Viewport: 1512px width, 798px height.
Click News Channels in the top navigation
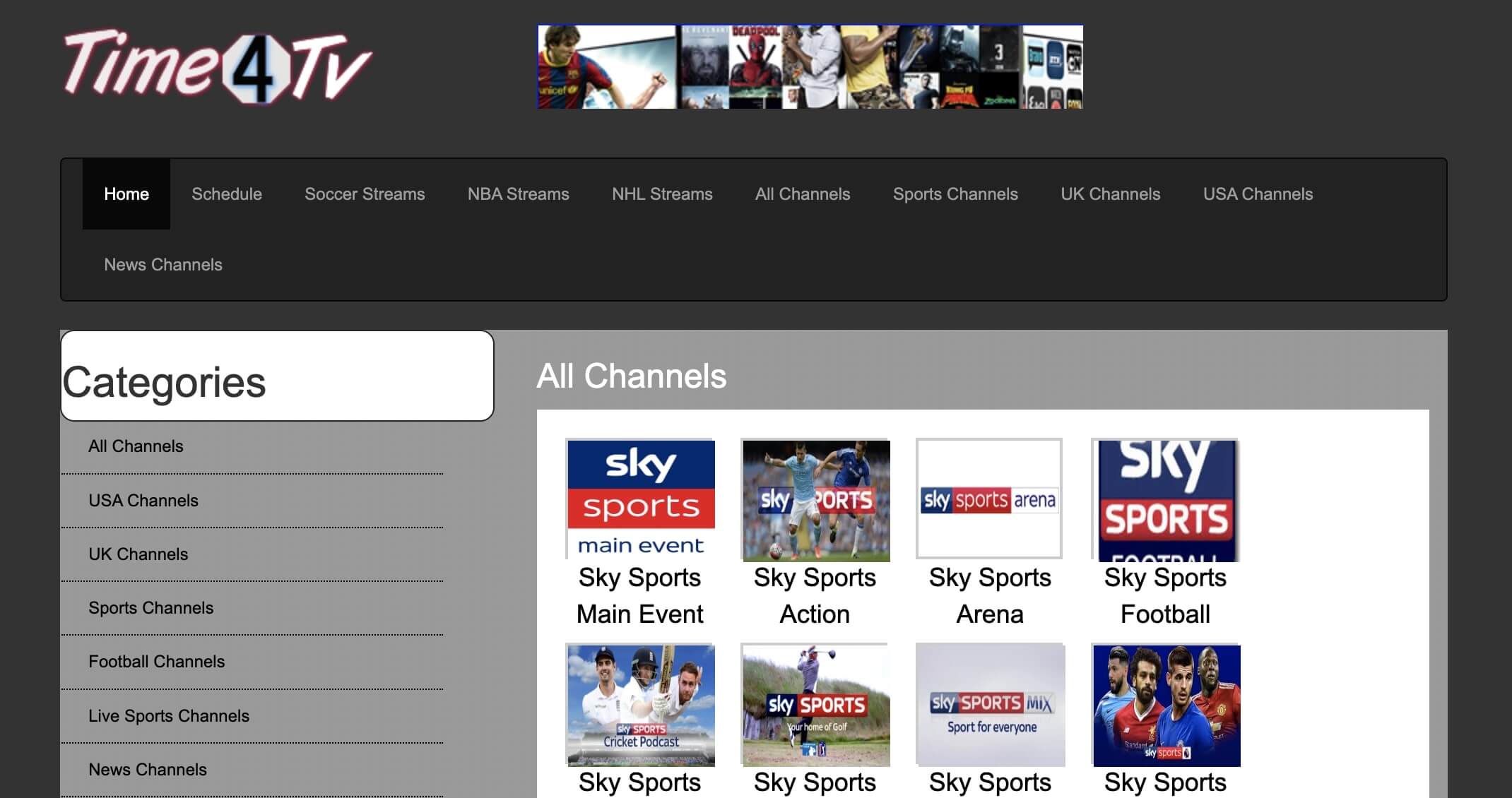pyautogui.click(x=163, y=265)
